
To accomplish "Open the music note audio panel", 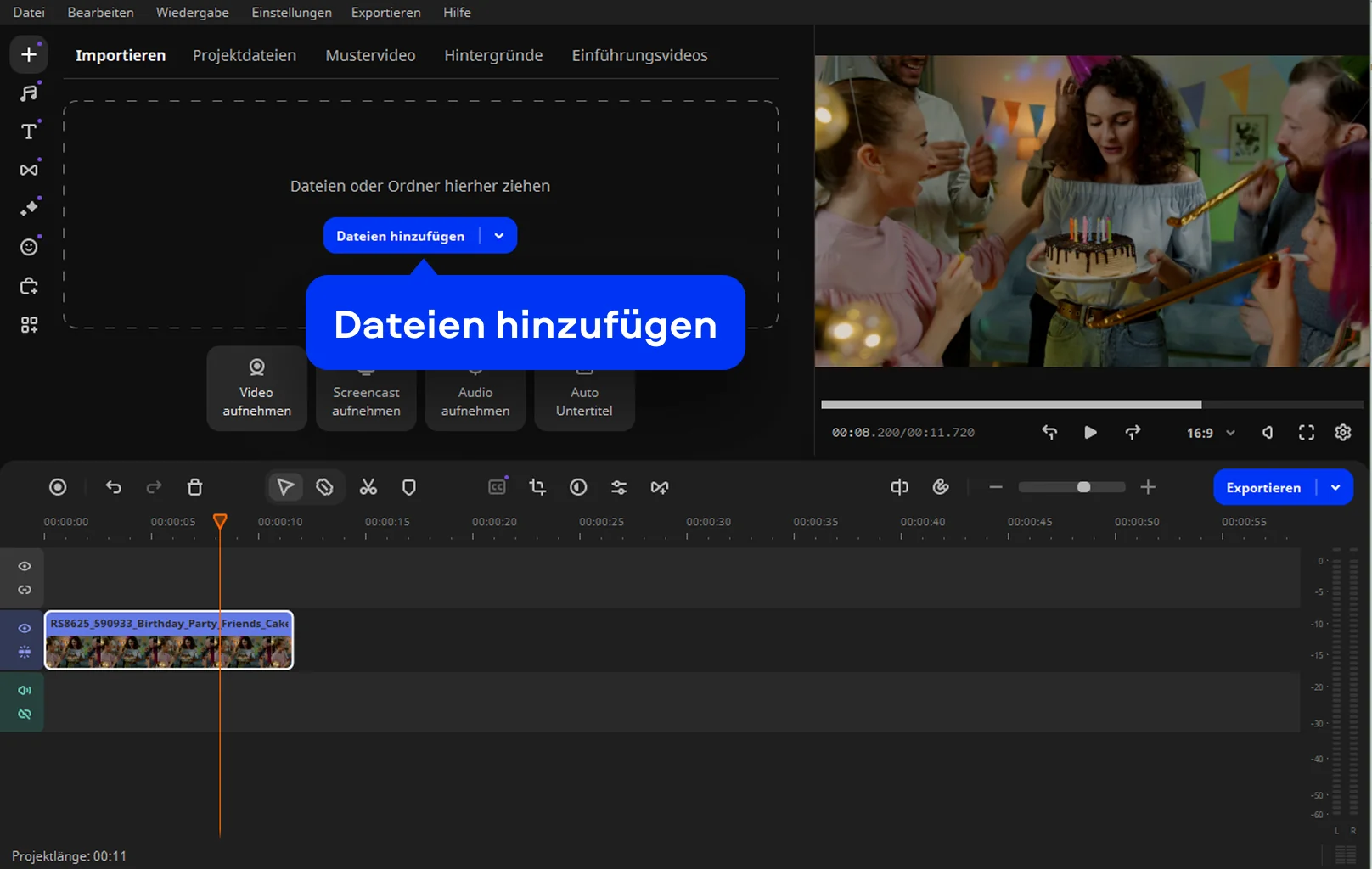I will point(29,93).
